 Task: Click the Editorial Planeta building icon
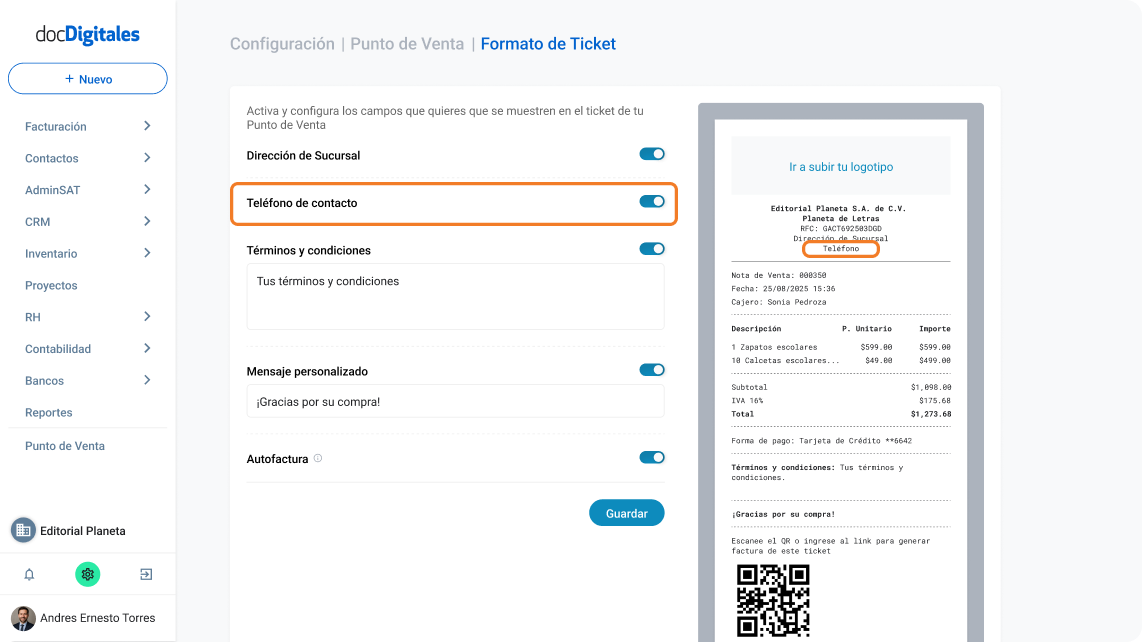23,531
